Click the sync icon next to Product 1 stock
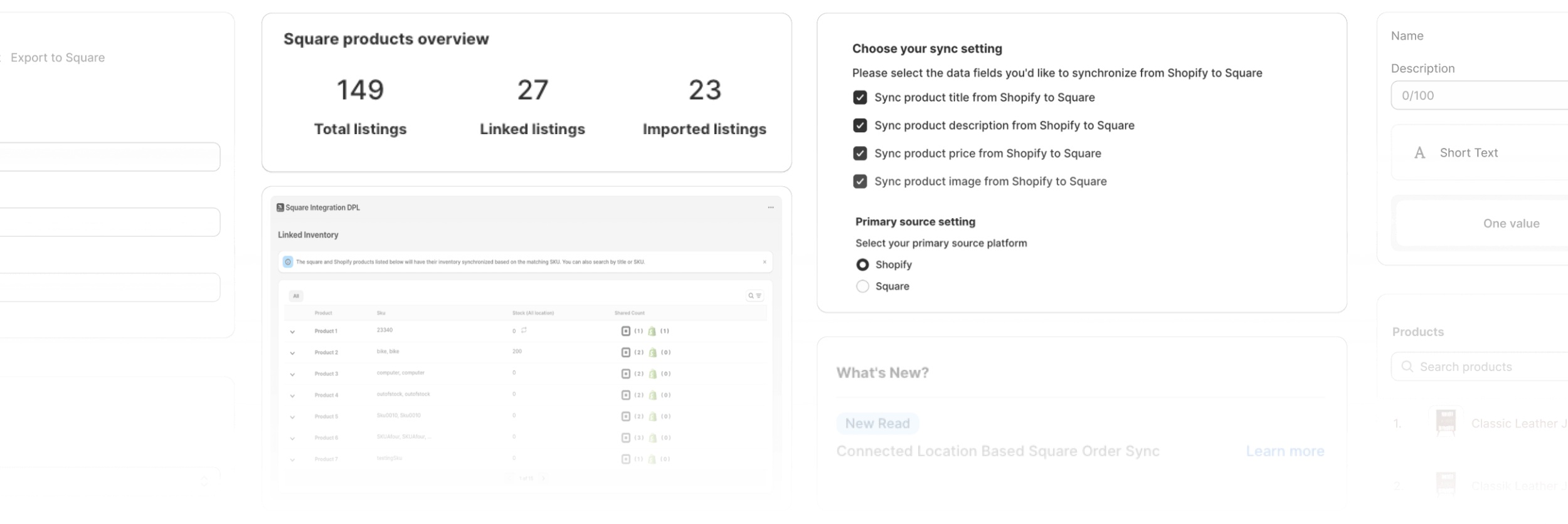 (524, 330)
